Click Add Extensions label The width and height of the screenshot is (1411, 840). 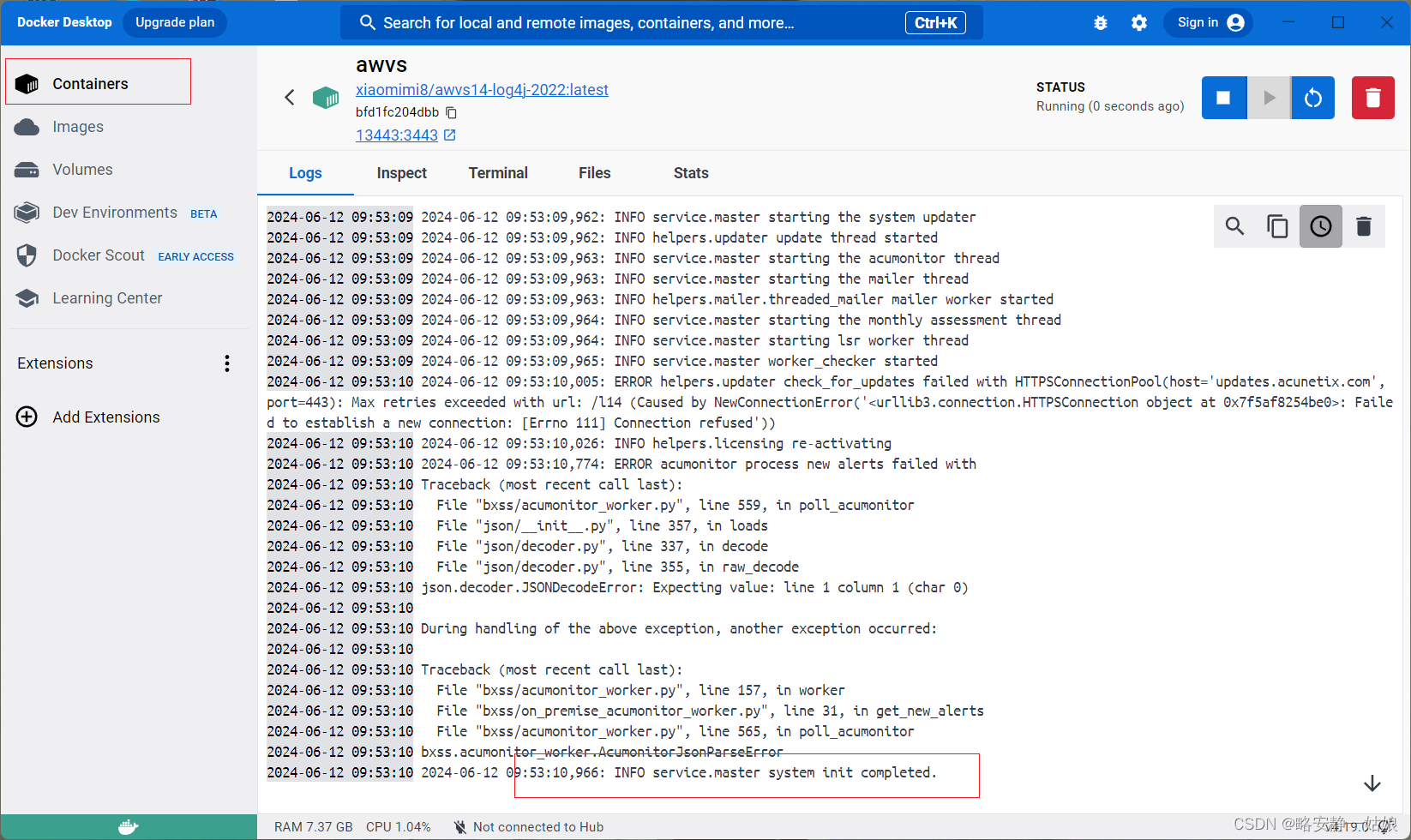[x=106, y=417]
